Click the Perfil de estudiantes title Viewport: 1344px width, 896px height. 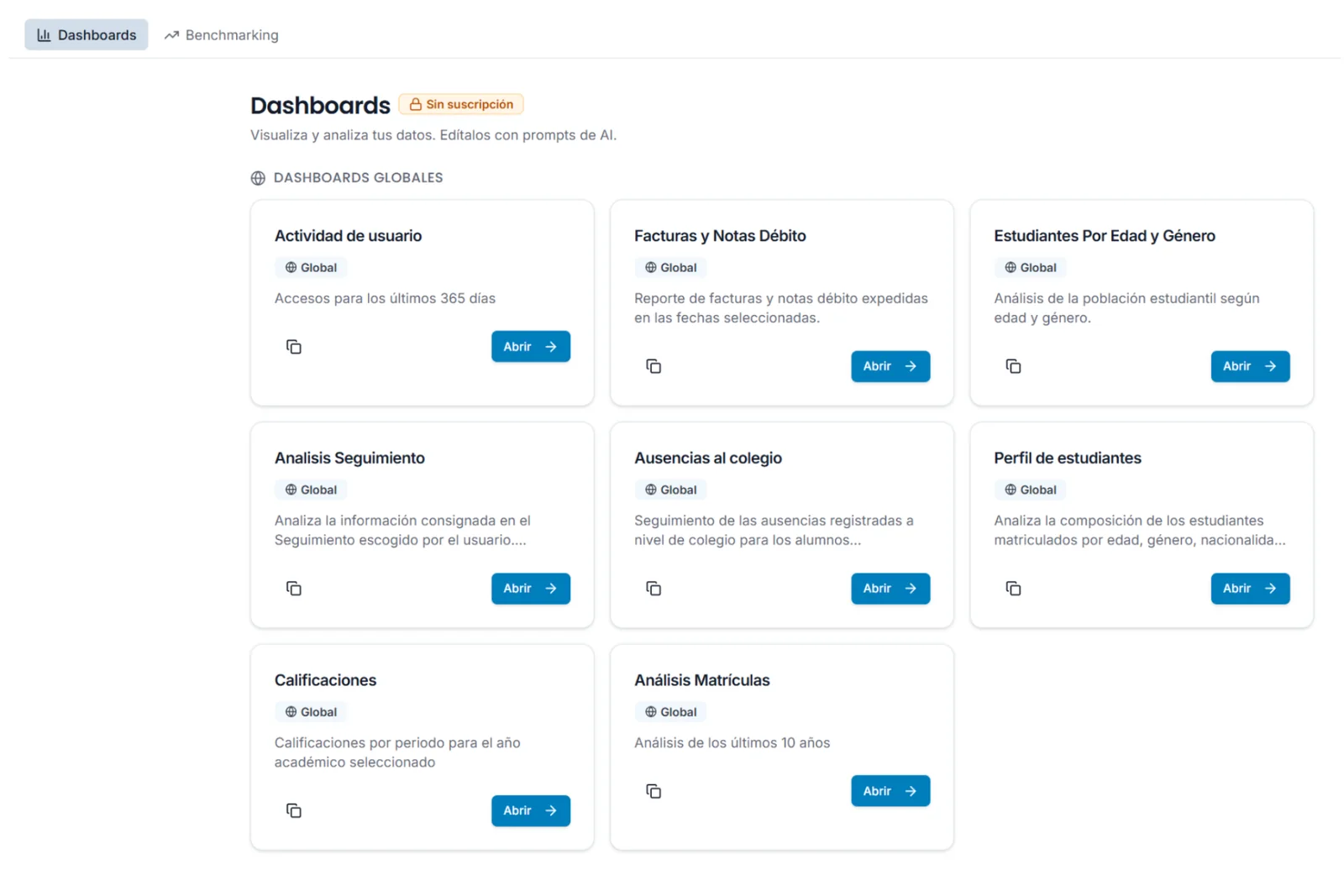(x=1068, y=458)
